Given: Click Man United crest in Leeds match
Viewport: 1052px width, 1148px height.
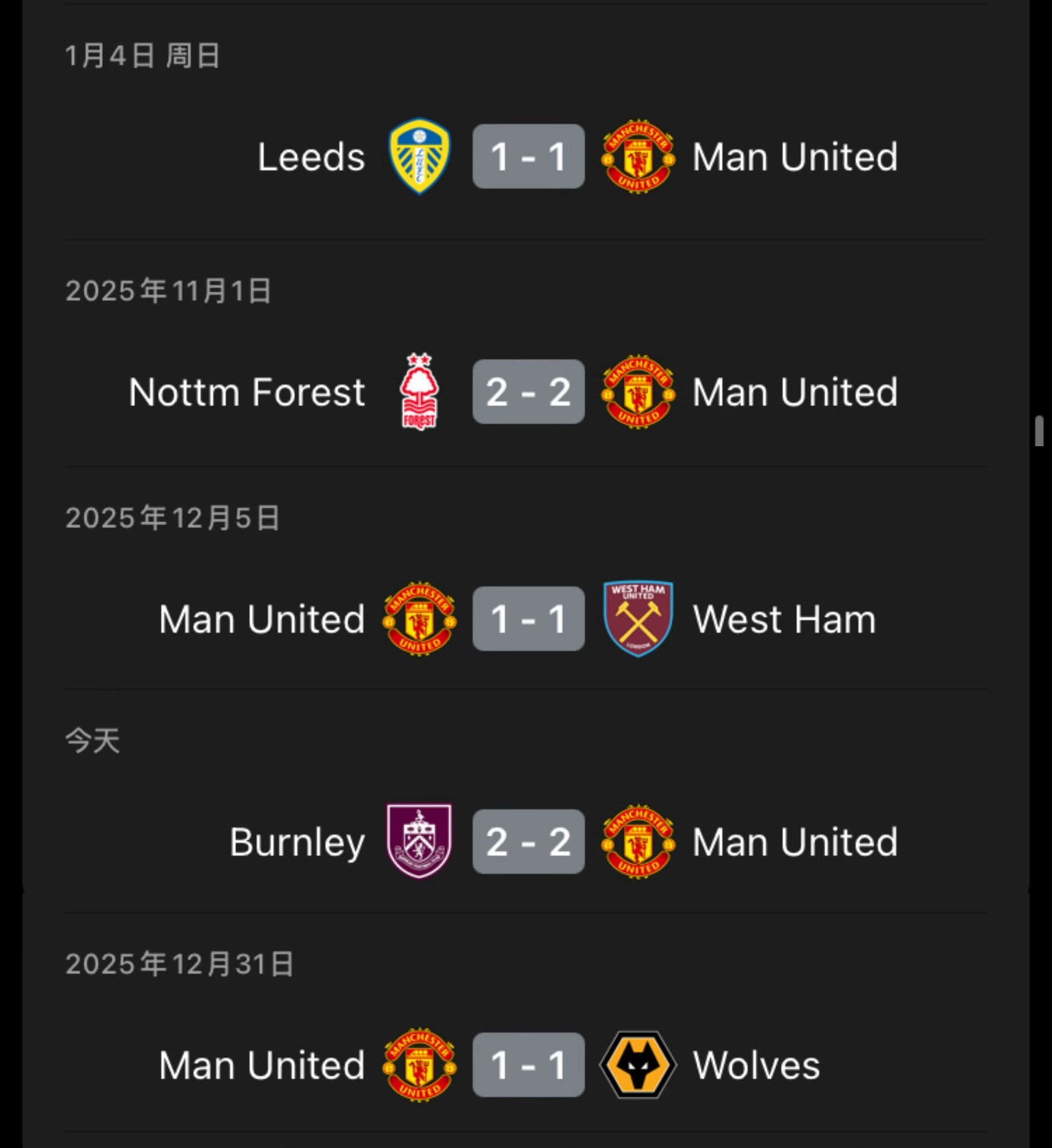Looking at the screenshot, I should 638,156.
